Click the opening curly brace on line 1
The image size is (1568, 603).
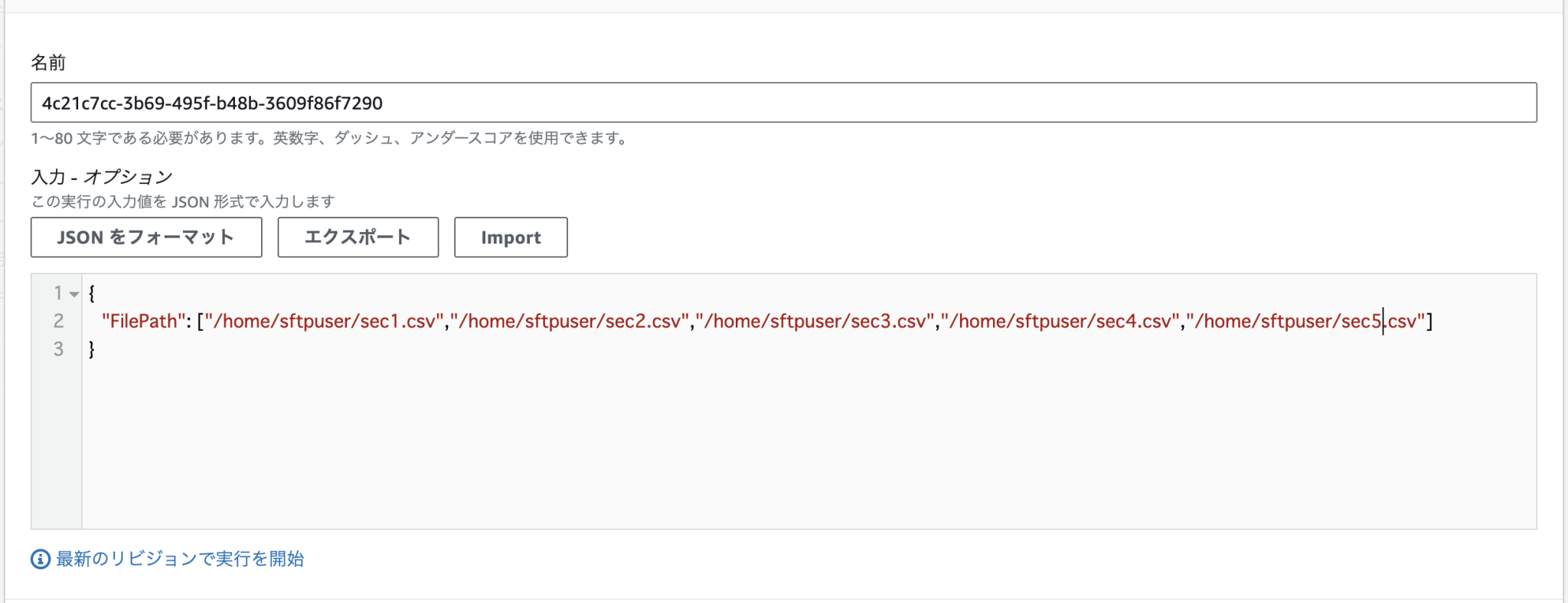coord(92,293)
